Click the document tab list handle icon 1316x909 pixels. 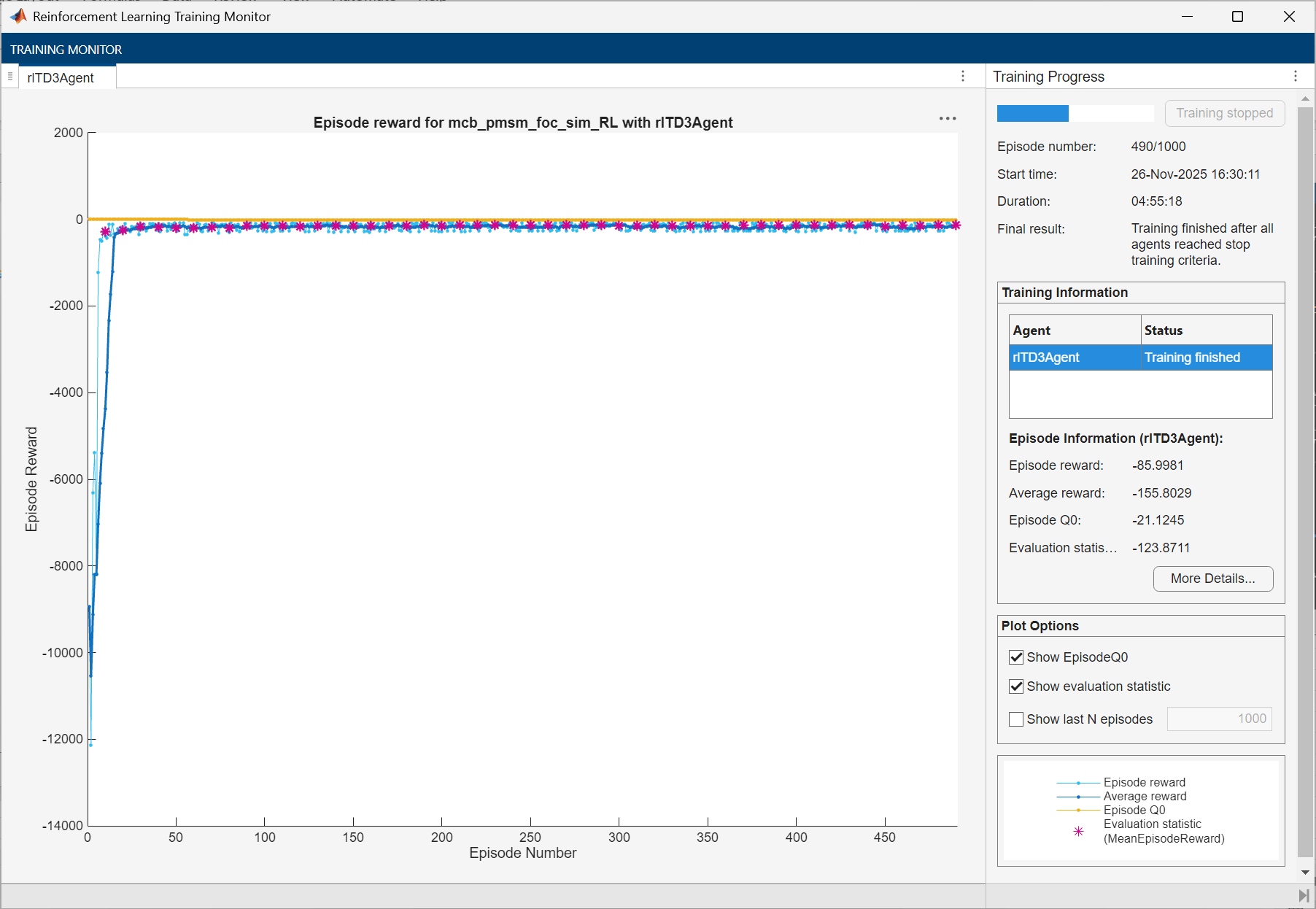10,77
